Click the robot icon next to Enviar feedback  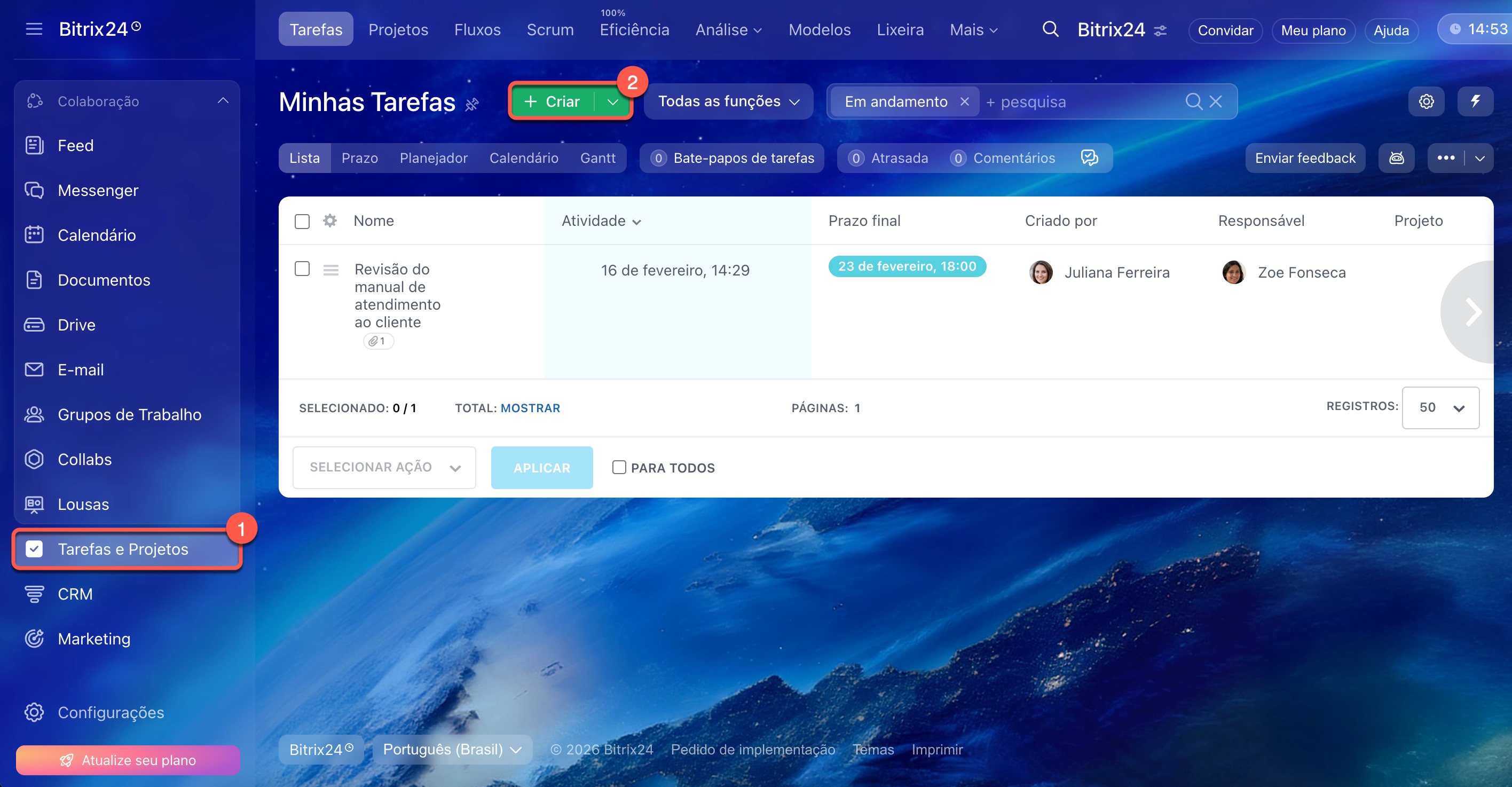click(1396, 158)
